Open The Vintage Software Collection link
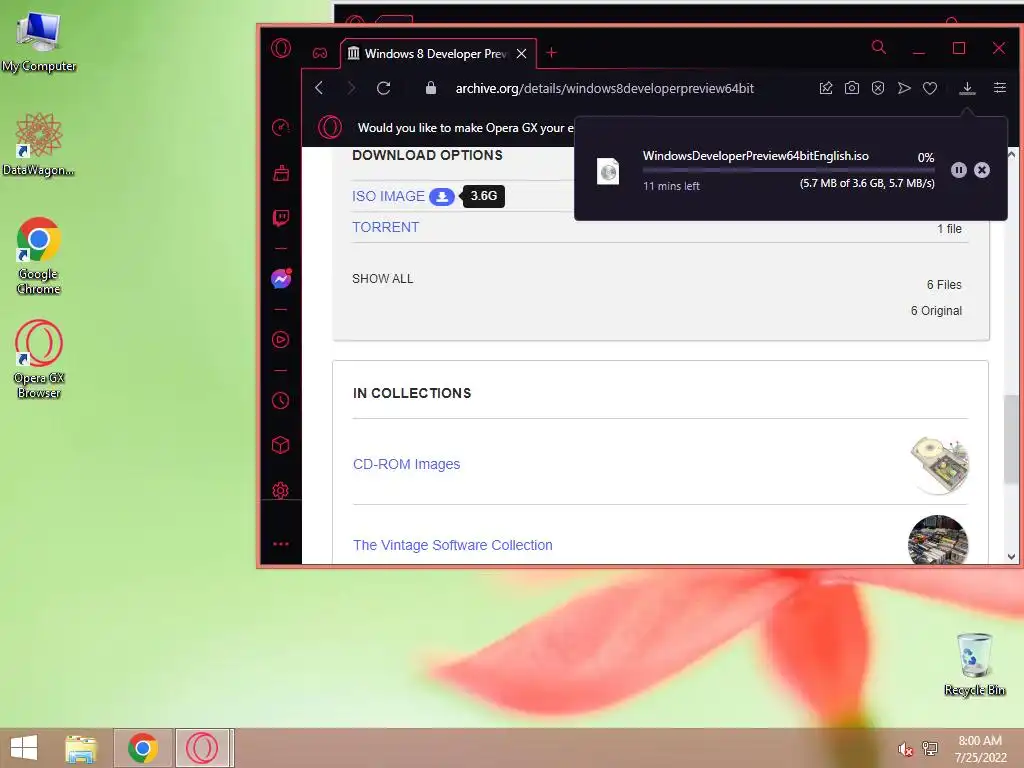1024x768 pixels. point(453,545)
